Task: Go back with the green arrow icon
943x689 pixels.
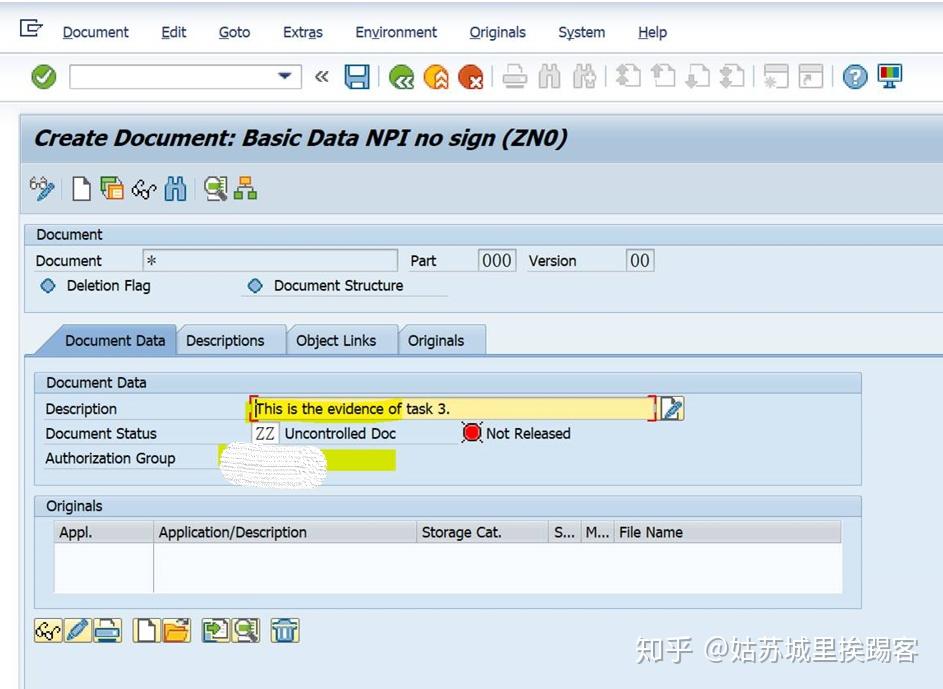Action: point(401,78)
